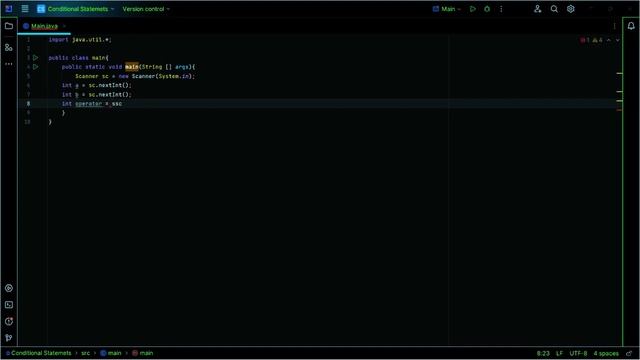Click the main class breadcrumb
640x360 pixels.
pos(111,353)
